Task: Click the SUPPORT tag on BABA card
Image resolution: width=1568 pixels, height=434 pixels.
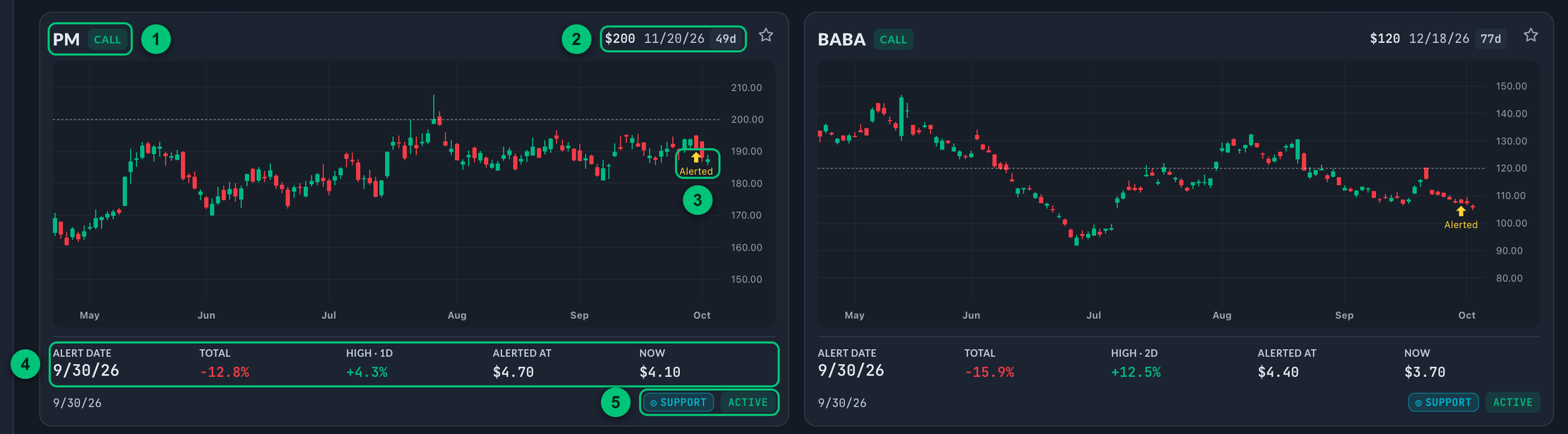Action: coord(1443,402)
